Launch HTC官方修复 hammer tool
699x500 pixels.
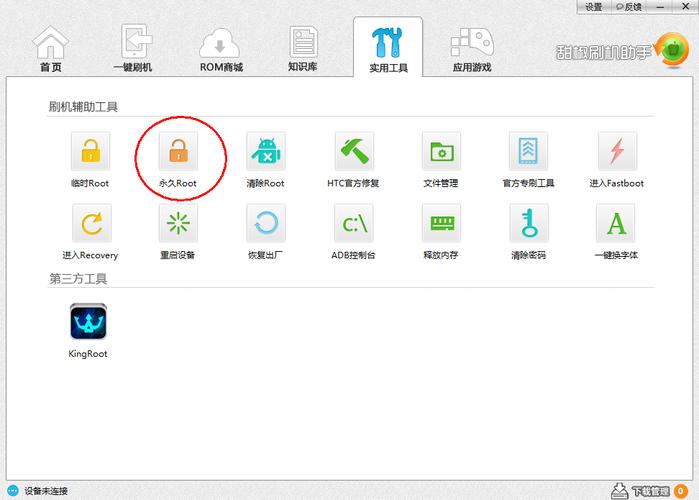[x=353, y=152]
